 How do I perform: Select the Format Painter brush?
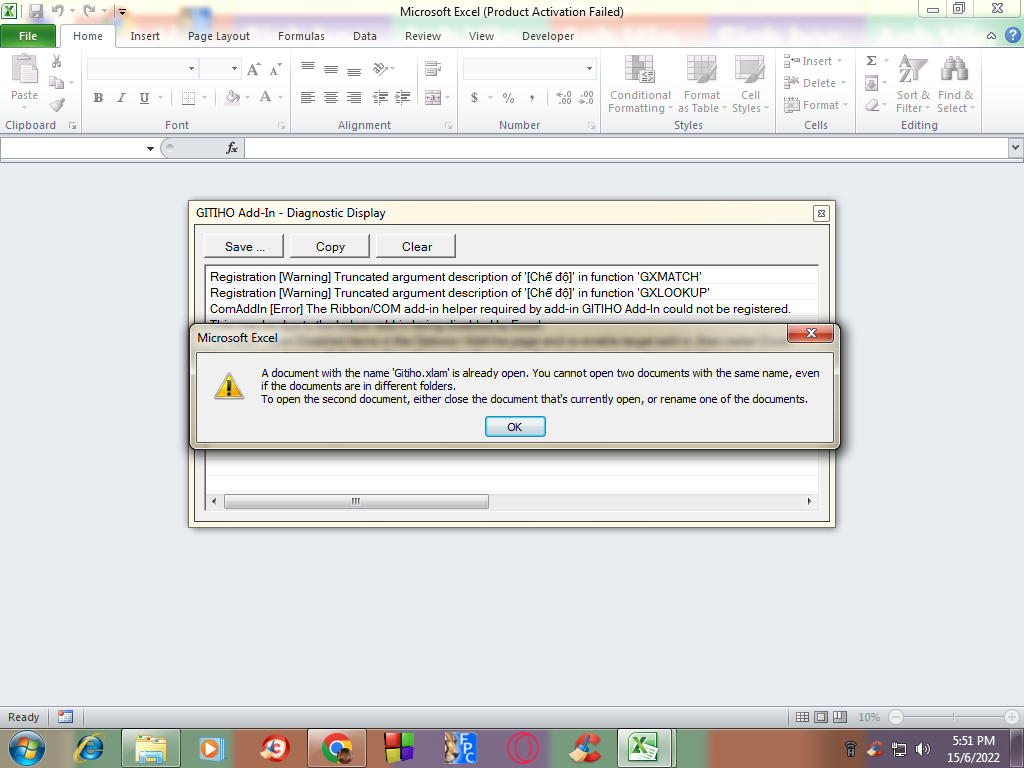pos(57,104)
